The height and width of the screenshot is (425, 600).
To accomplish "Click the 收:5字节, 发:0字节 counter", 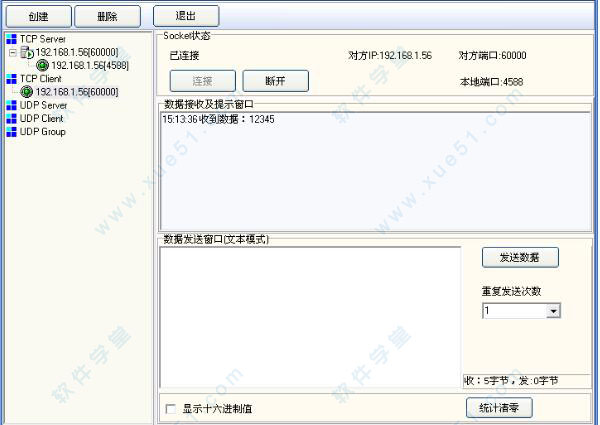I will (511, 381).
